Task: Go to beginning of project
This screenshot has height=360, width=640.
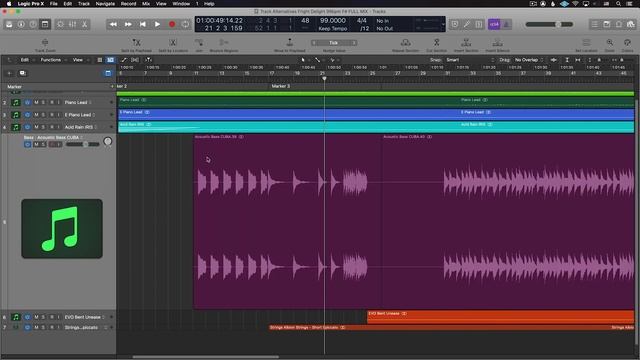Action: [142, 24]
